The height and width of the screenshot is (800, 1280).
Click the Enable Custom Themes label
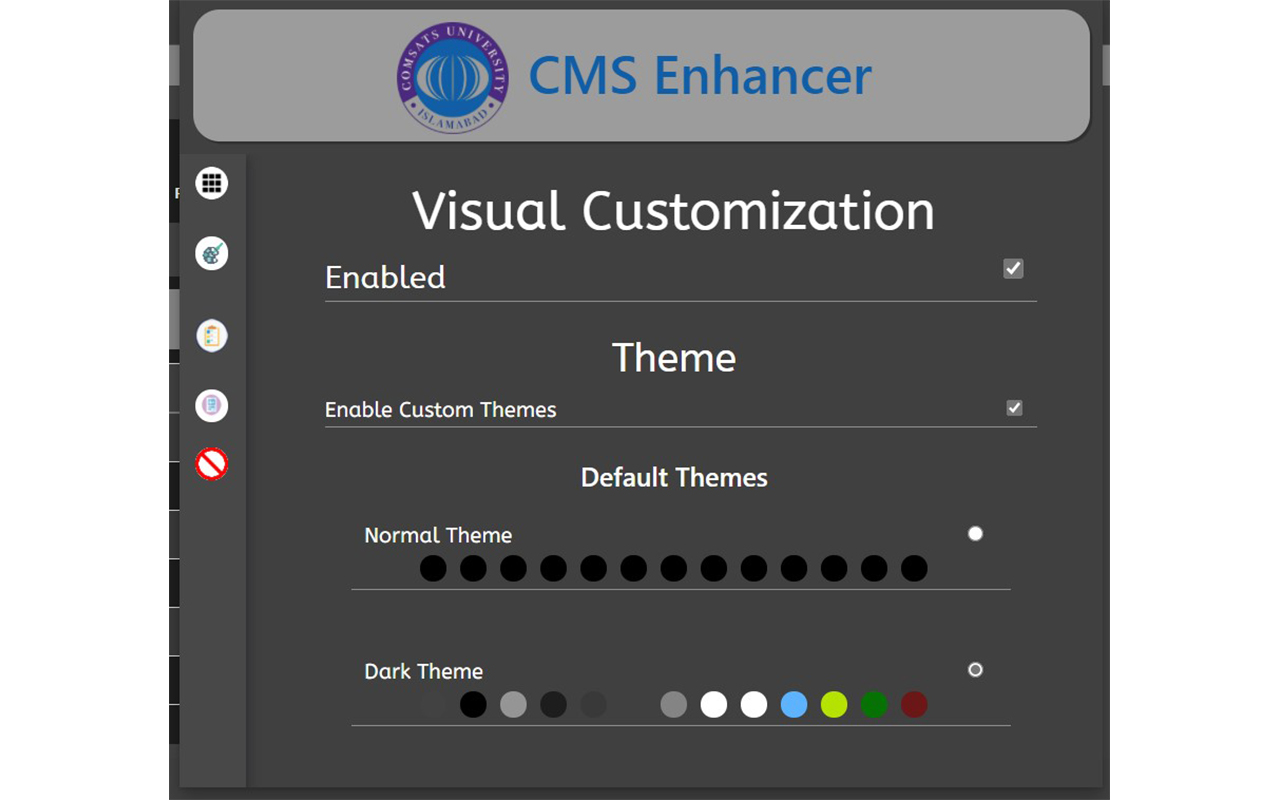[441, 410]
